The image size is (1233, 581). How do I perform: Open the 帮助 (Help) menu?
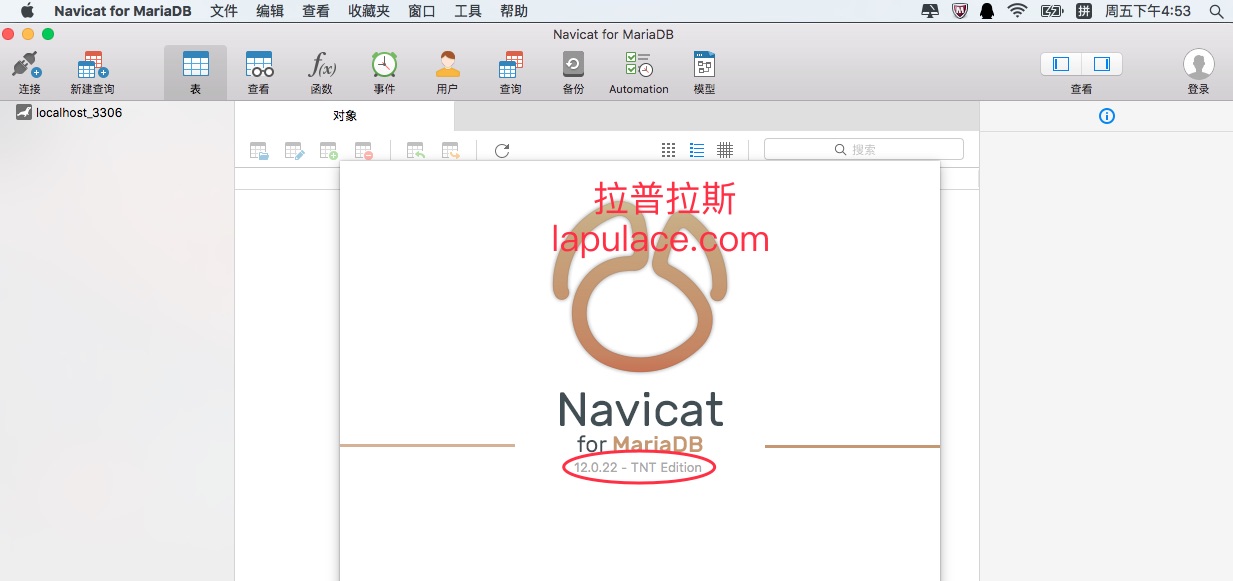tap(514, 11)
